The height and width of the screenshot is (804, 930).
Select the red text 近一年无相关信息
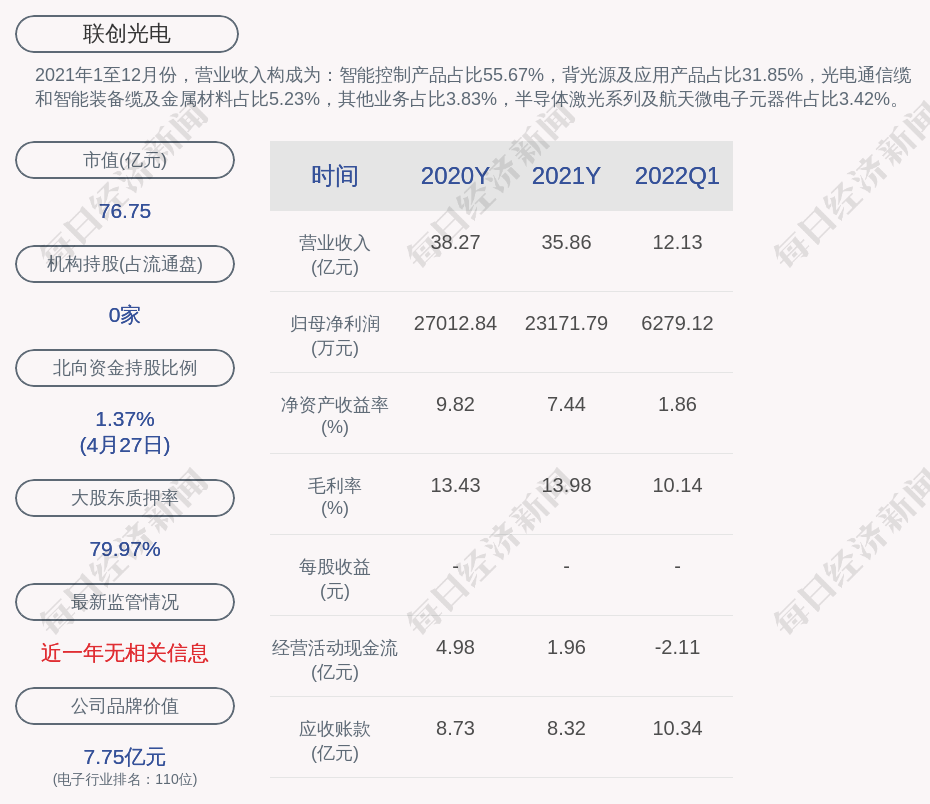[125, 653]
